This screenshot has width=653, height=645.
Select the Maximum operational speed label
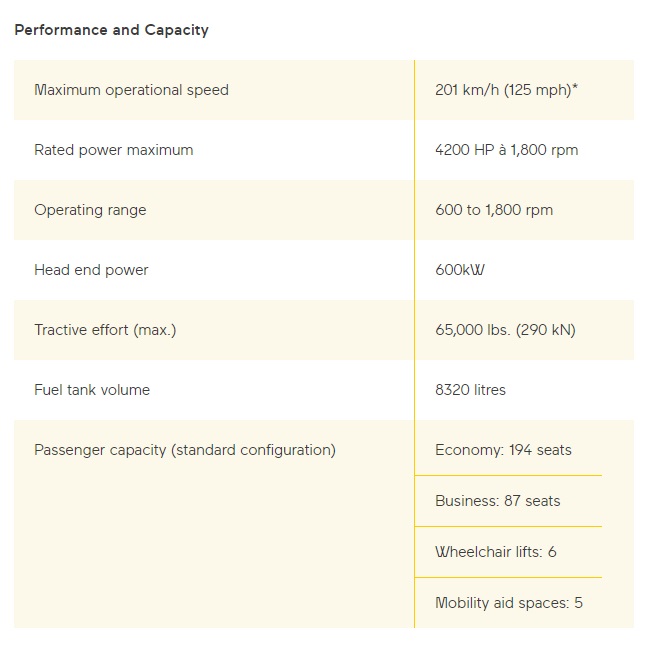click(x=132, y=90)
